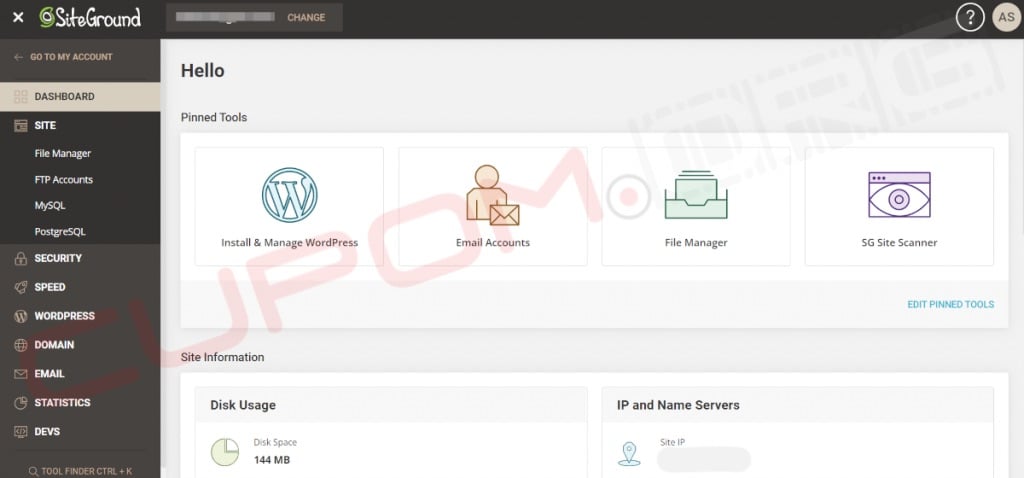The image size is (1024, 478).
Task: Click the Pinned Tools heading
Action: tap(214, 118)
